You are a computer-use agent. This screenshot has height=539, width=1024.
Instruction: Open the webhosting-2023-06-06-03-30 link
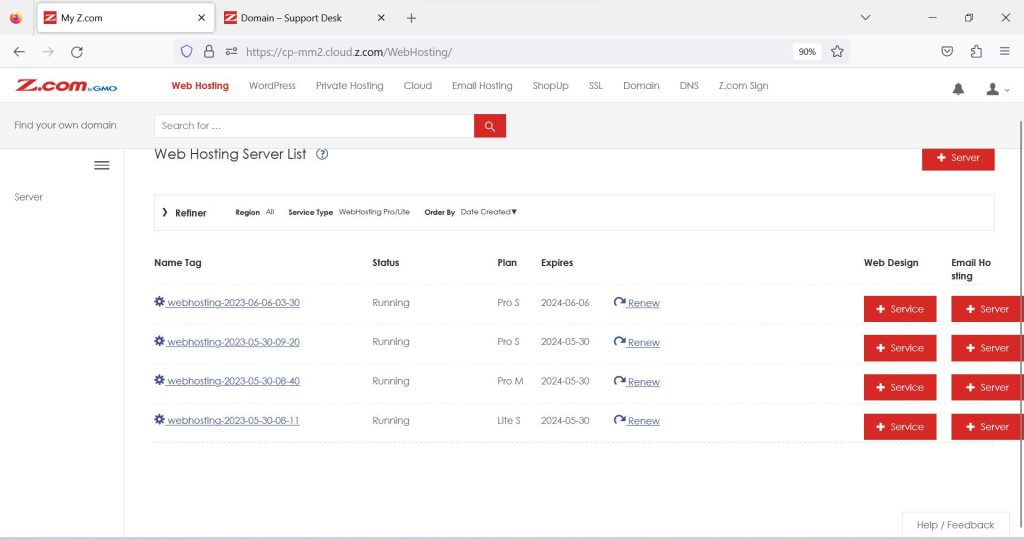coord(233,302)
